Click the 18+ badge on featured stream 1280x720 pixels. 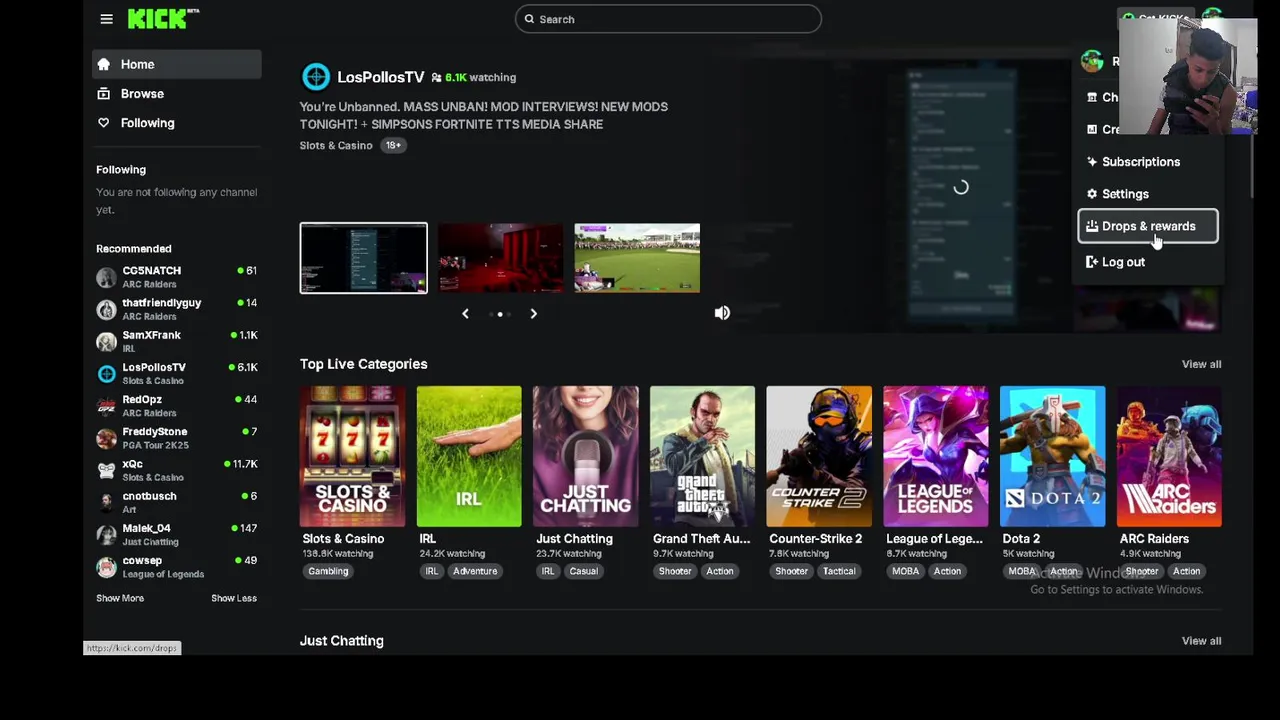[x=393, y=145]
